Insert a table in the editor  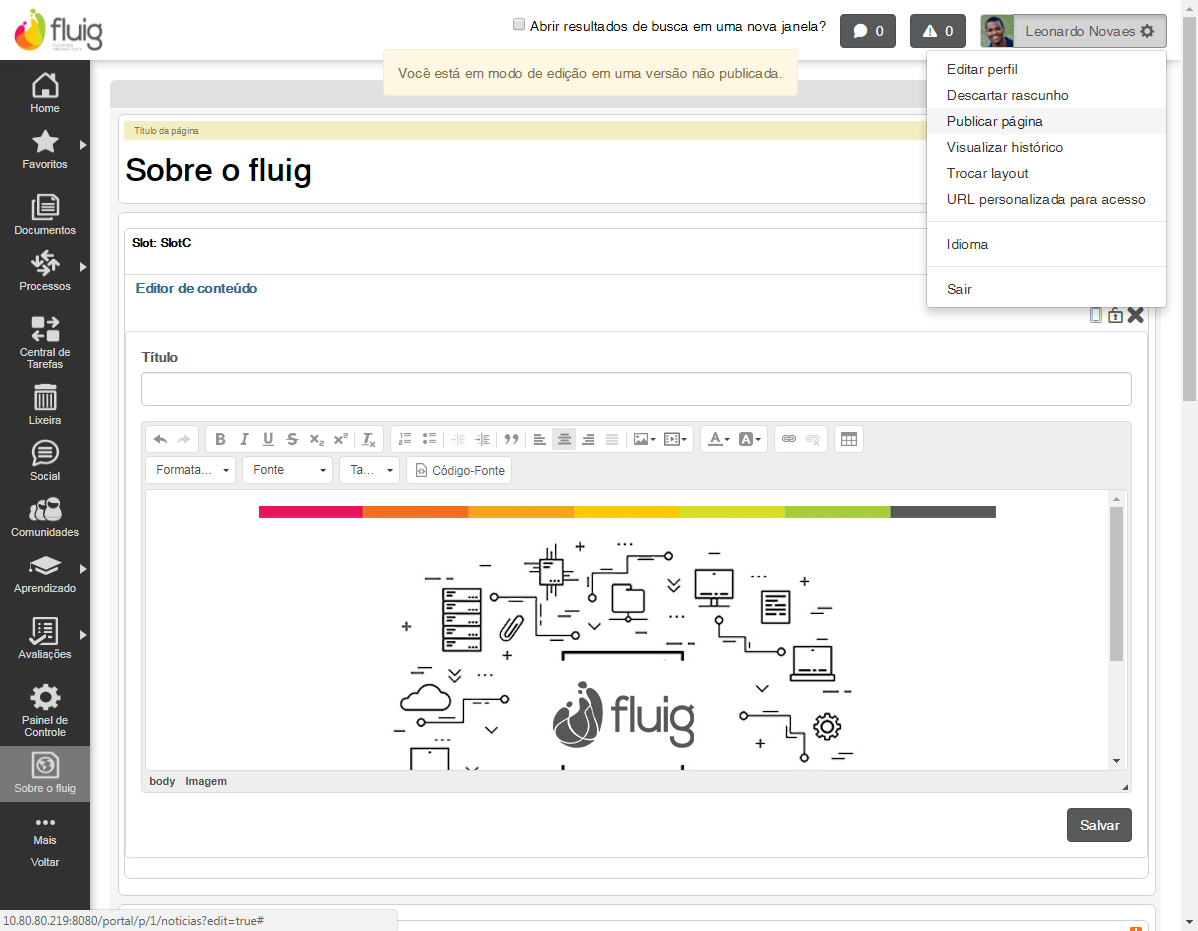pyautogui.click(x=848, y=439)
